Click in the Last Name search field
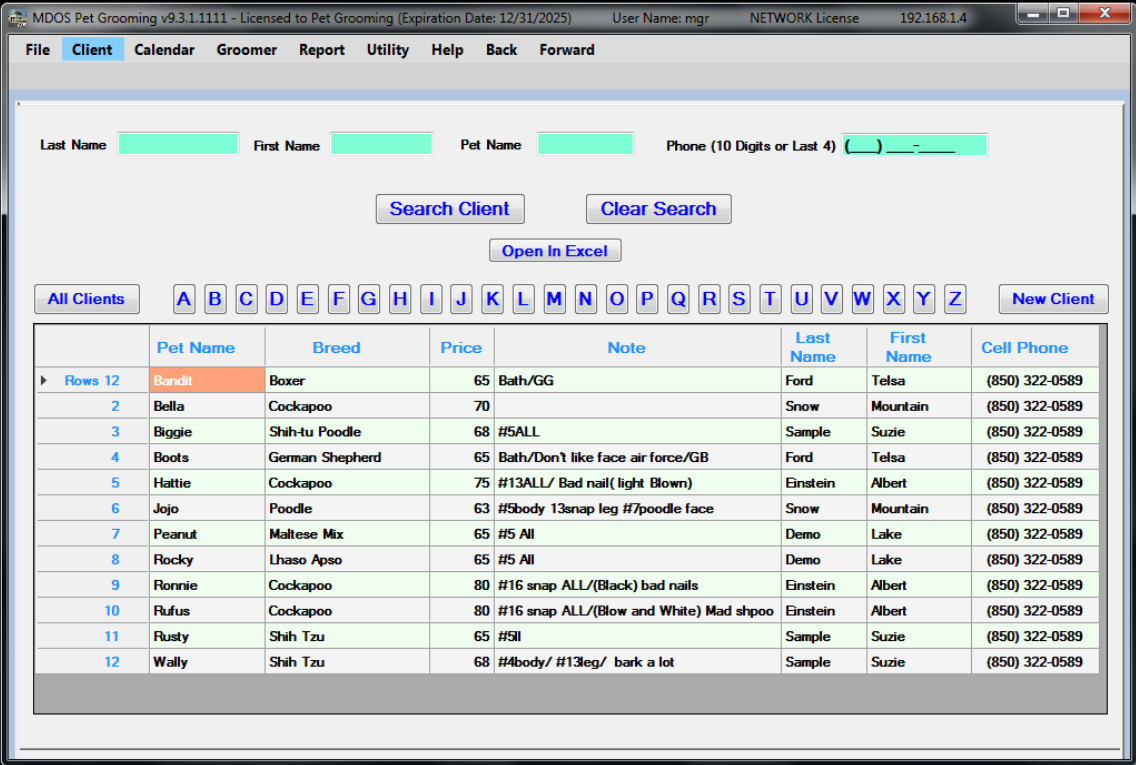The height and width of the screenshot is (765, 1136). (178, 143)
